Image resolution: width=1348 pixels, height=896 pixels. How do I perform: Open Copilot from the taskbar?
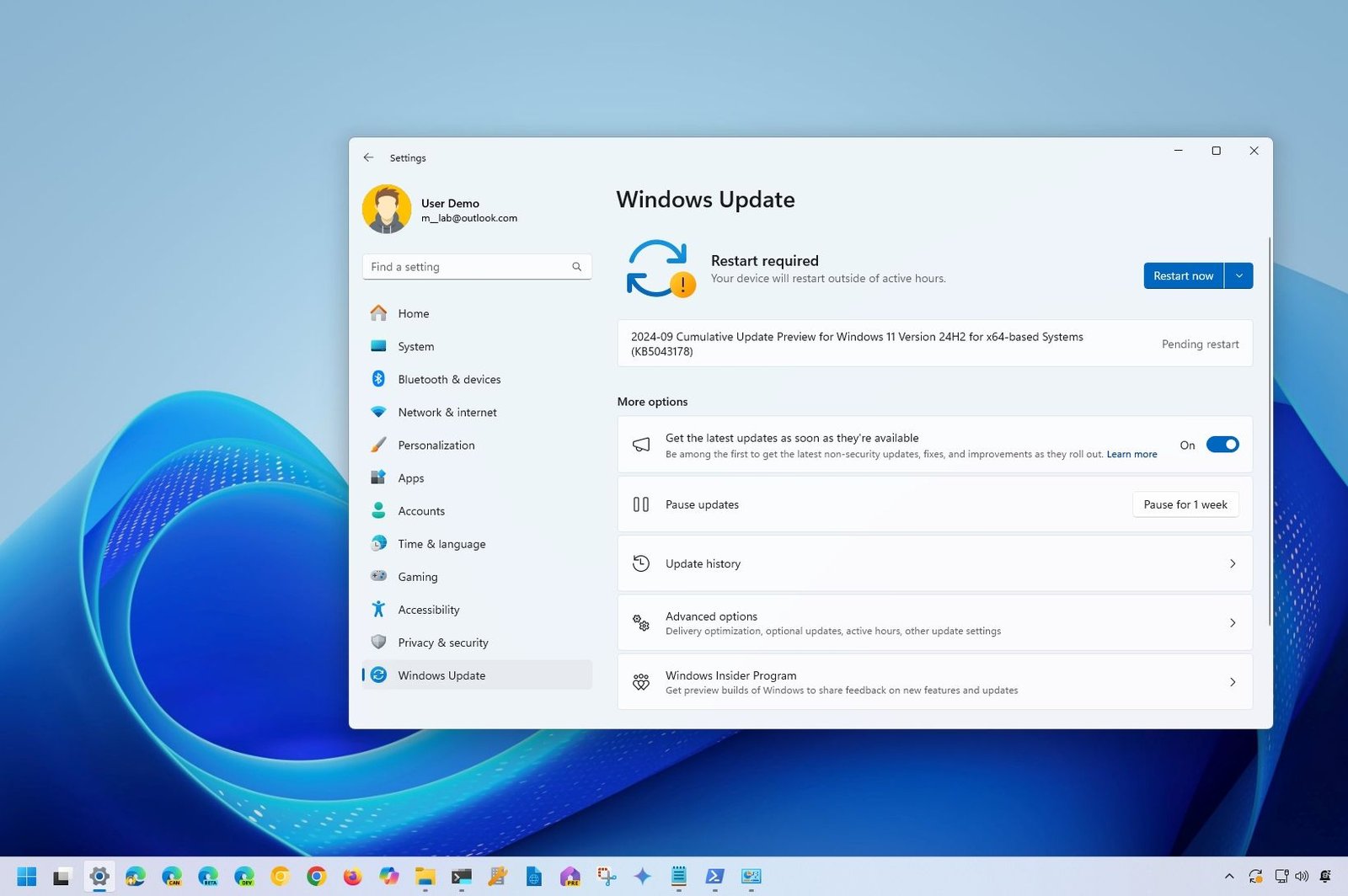[388, 877]
